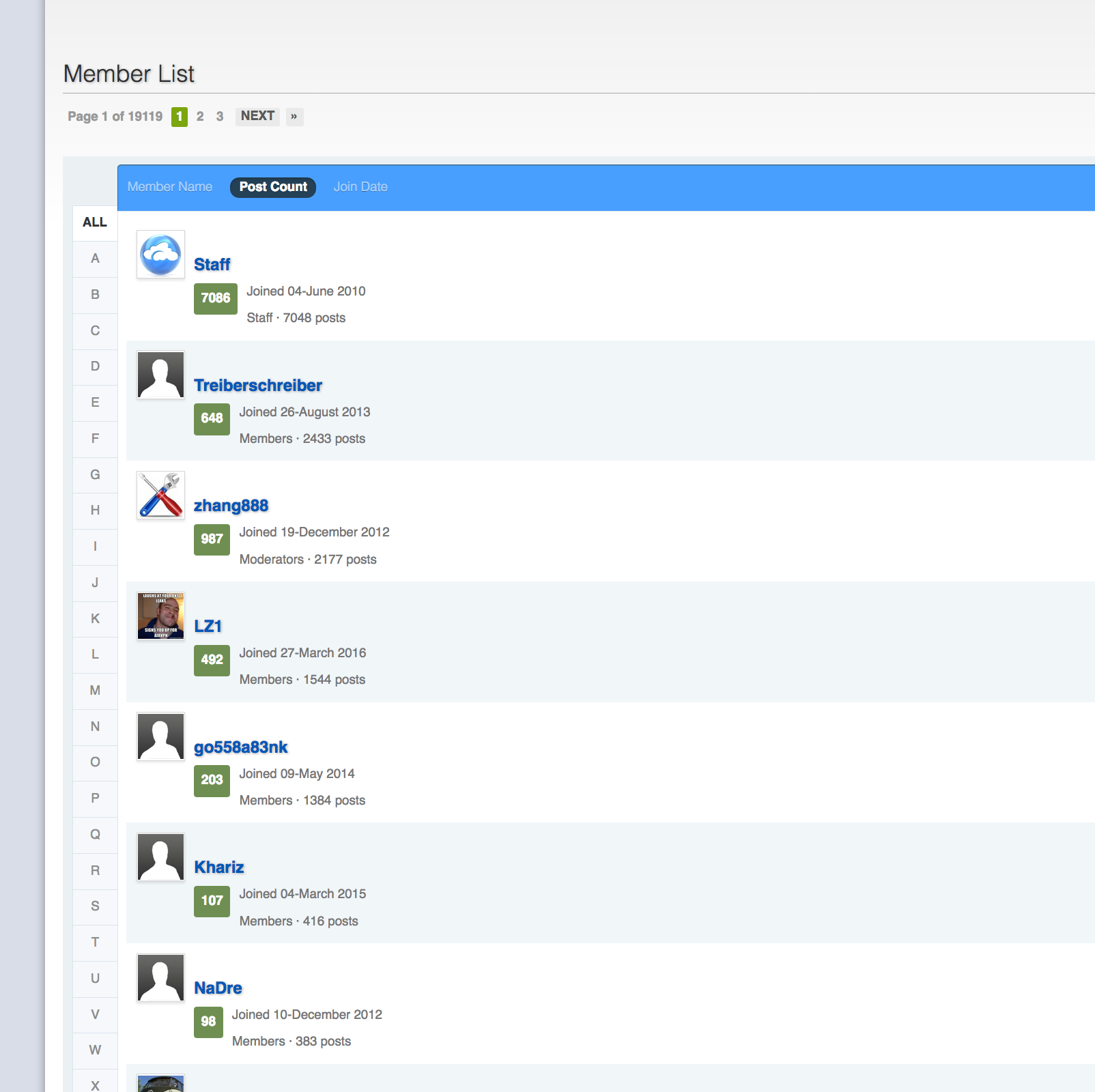
Task: Go to page 3
Action: 220,117
